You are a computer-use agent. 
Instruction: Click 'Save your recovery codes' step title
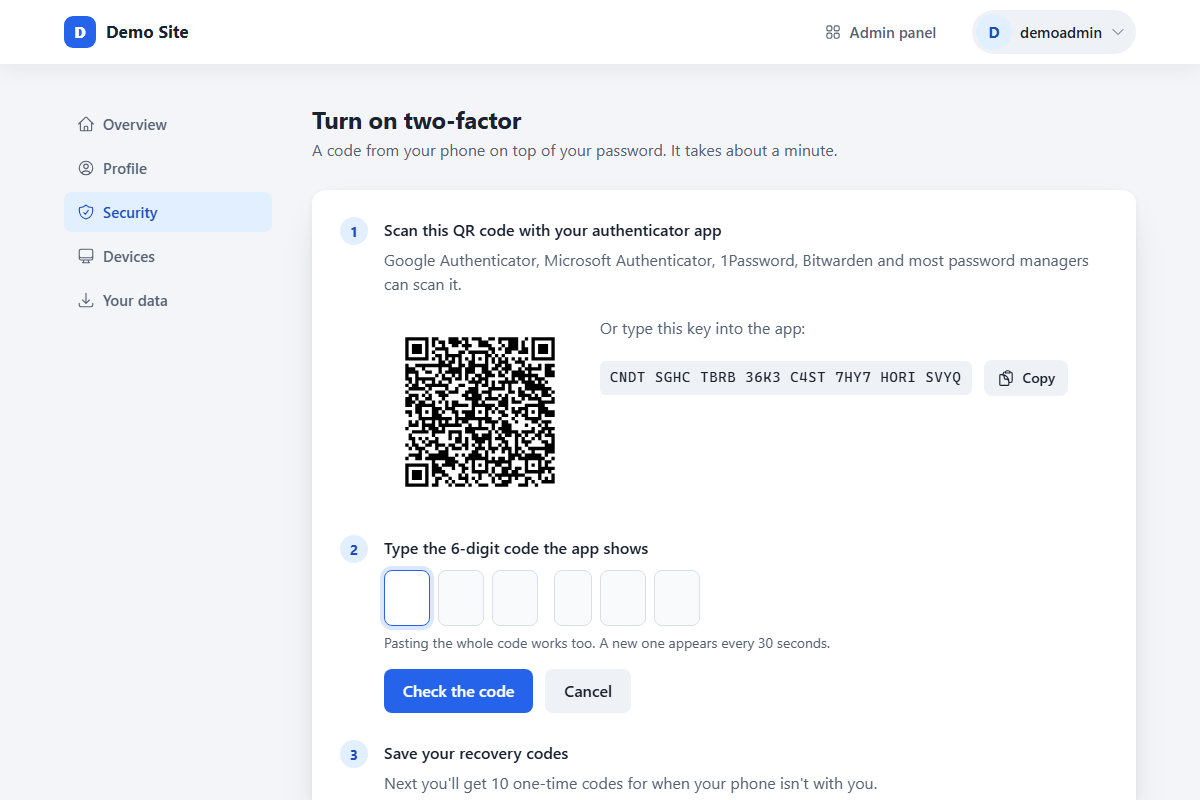pos(476,753)
